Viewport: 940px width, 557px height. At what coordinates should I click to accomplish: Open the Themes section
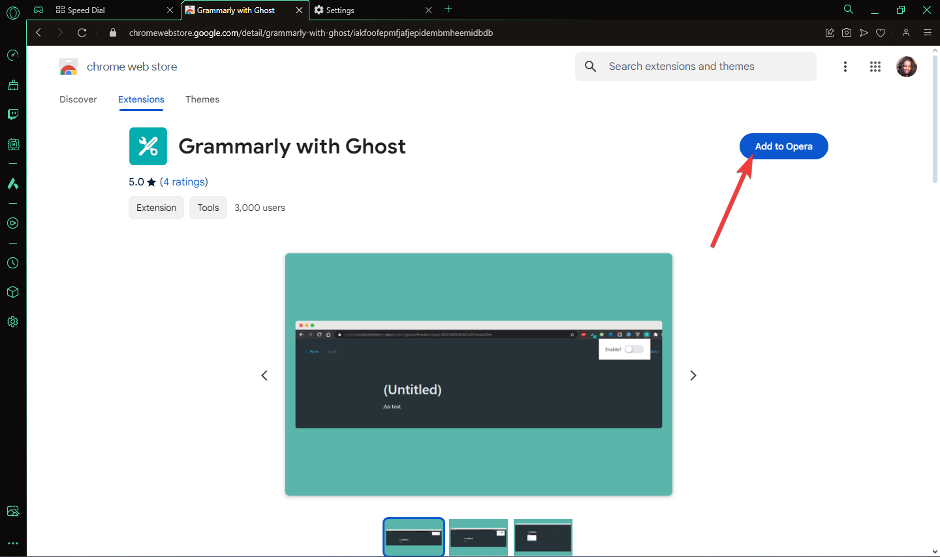click(202, 100)
